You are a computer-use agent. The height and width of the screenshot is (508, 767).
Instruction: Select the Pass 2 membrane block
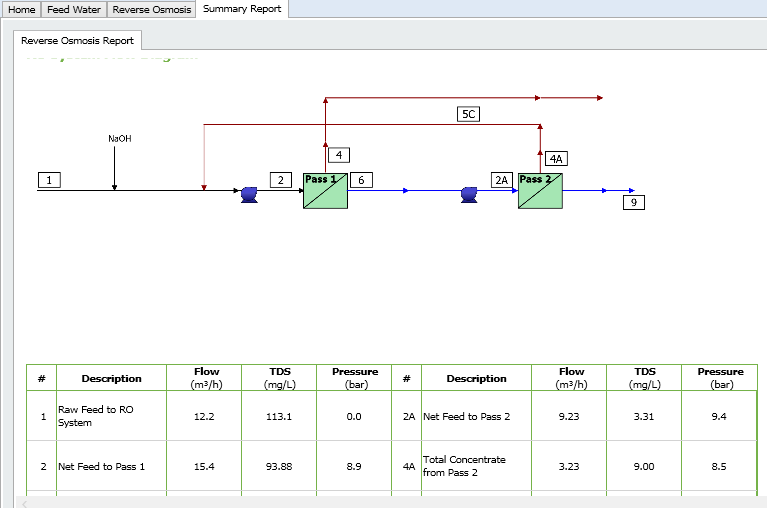540,190
